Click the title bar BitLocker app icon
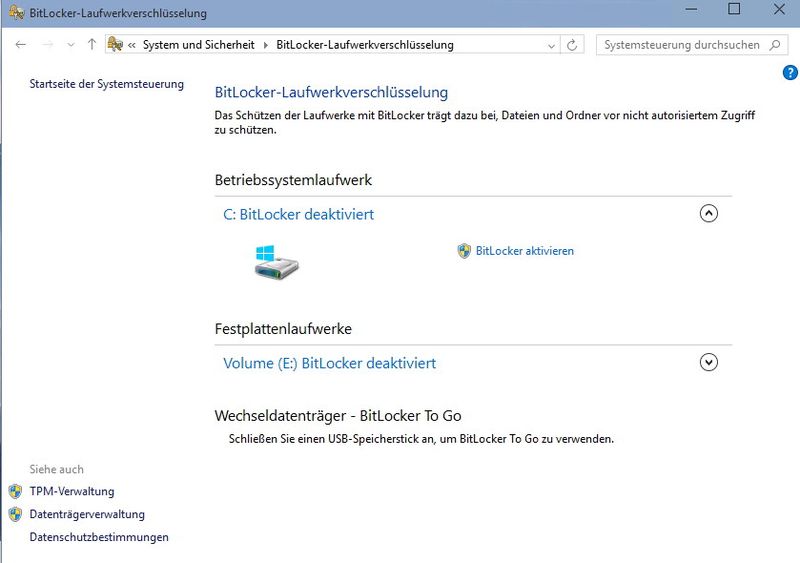This screenshot has height=563, width=800. [16, 12]
